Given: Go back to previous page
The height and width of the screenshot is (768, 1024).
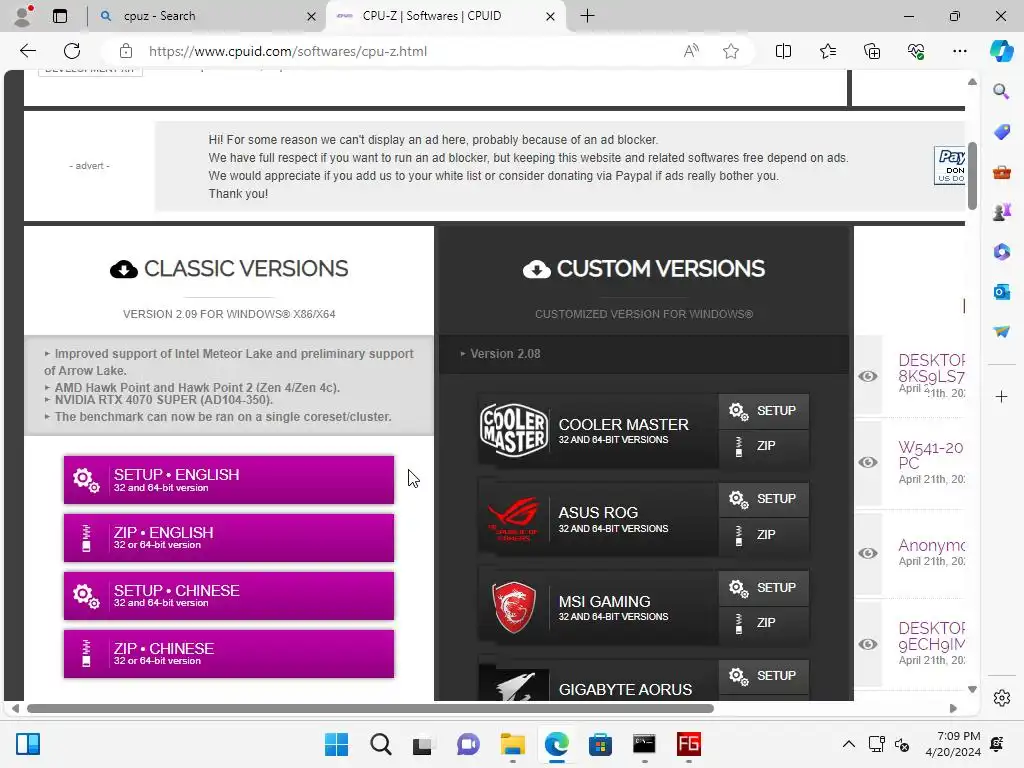Looking at the screenshot, I should (27, 51).
